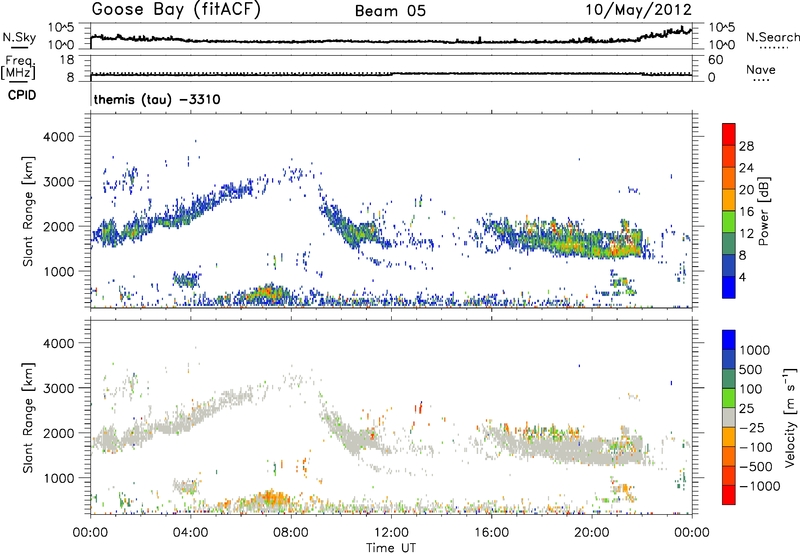Select the "N.Search" legend label
Screen dimensions: 800x554
pyautogui.click(x=772, y=37)
